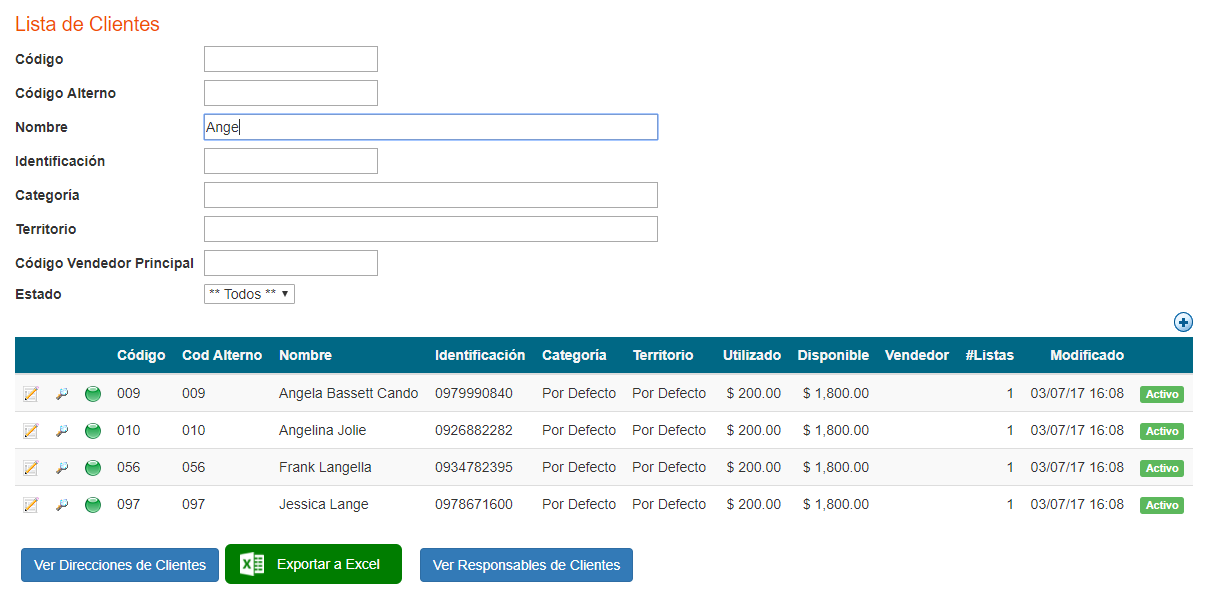Focus the Código input field
The width and height of the screenshot is (1205, 591).
tap(291, 59)
